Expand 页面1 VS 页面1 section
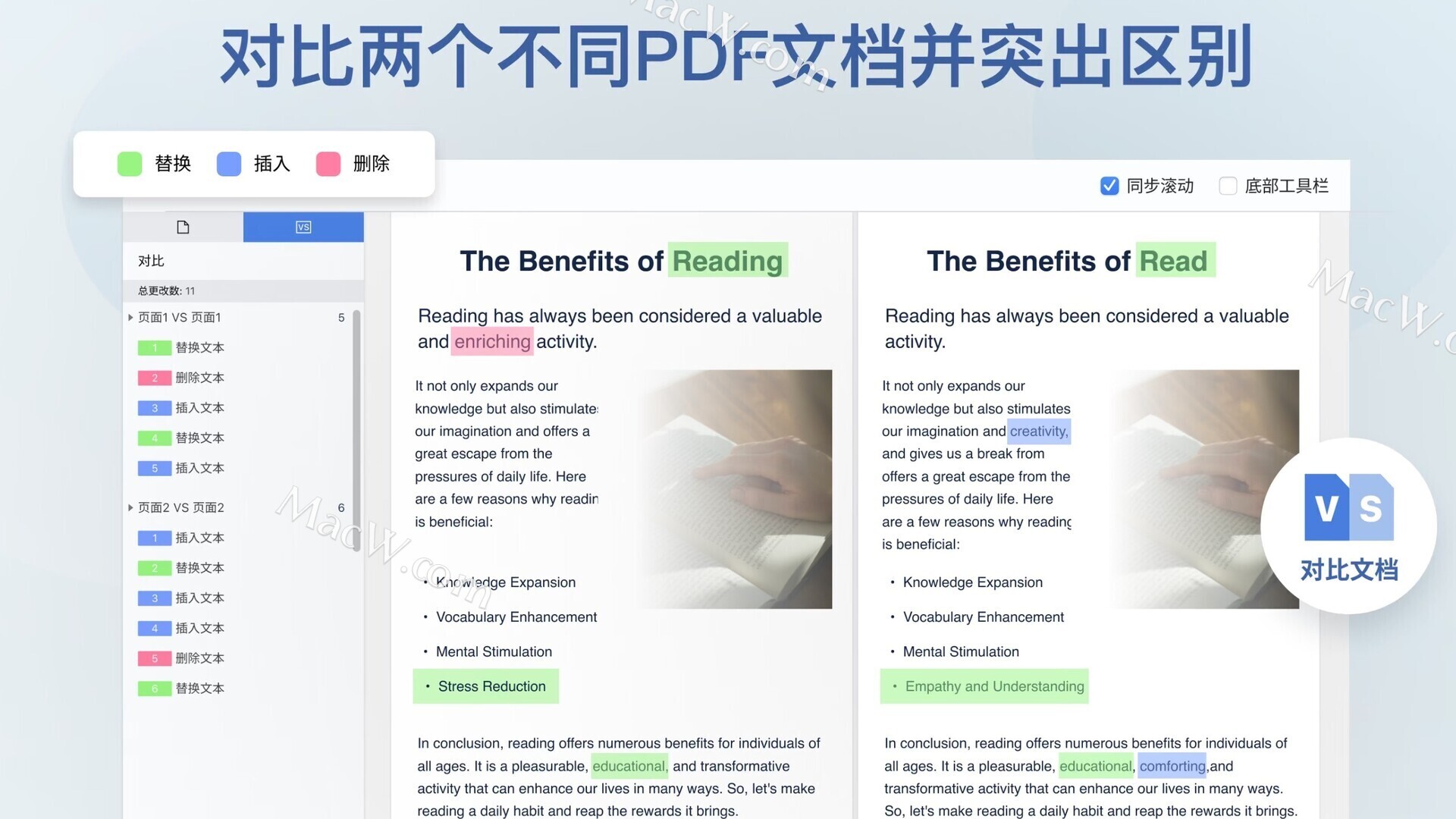Image resolution: width=1456 pixels, height=819 pixels. [x=131, y=317]
